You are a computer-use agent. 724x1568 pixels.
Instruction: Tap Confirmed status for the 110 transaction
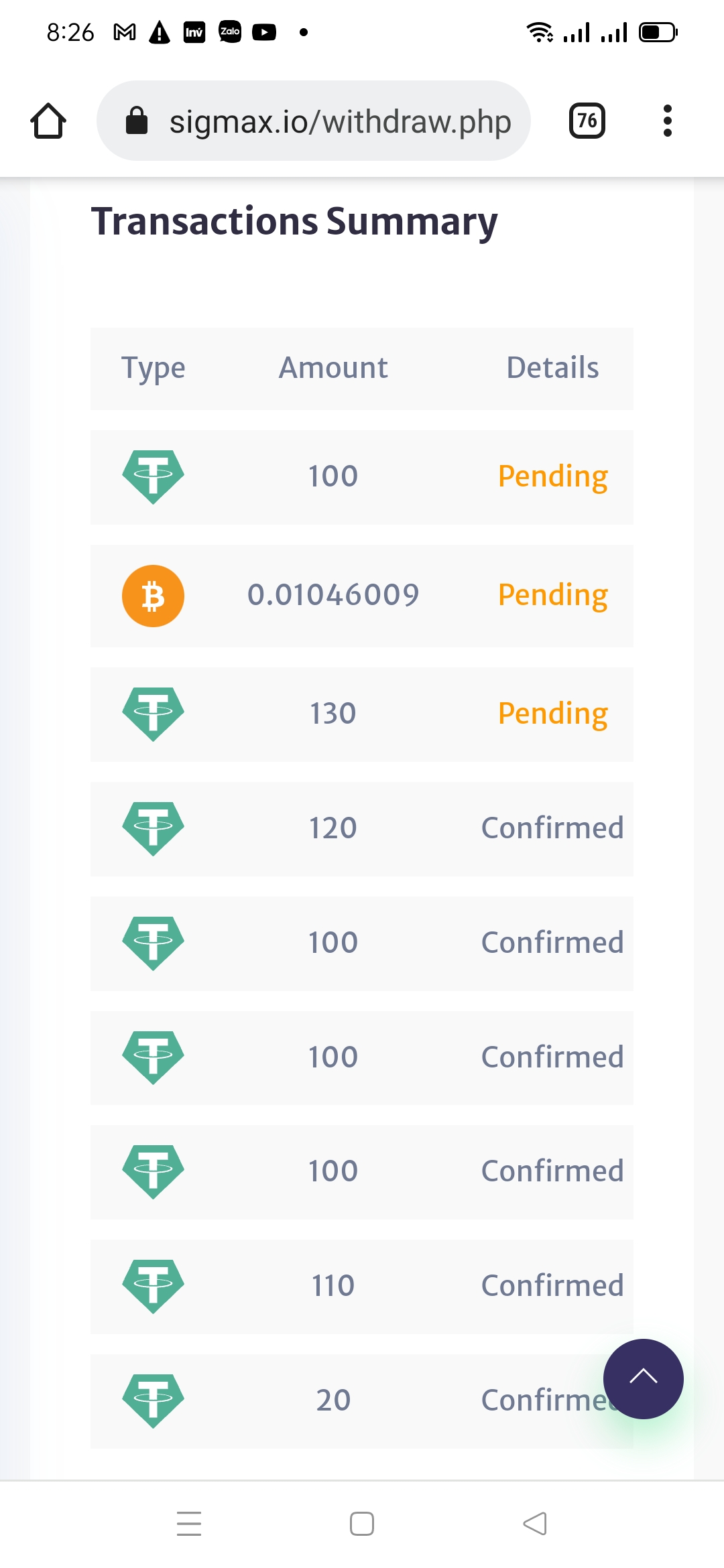[x=552, y=1286]
